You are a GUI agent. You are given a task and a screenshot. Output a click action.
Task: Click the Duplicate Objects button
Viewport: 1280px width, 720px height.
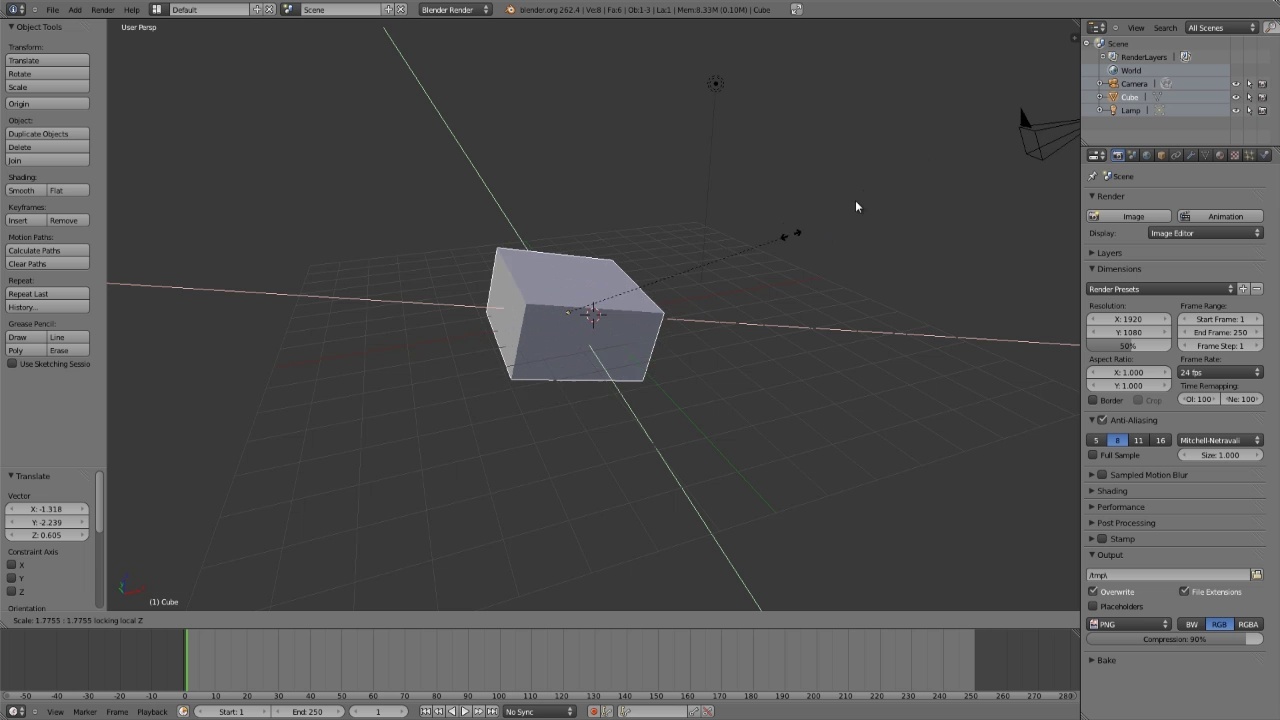click(48, 134)
